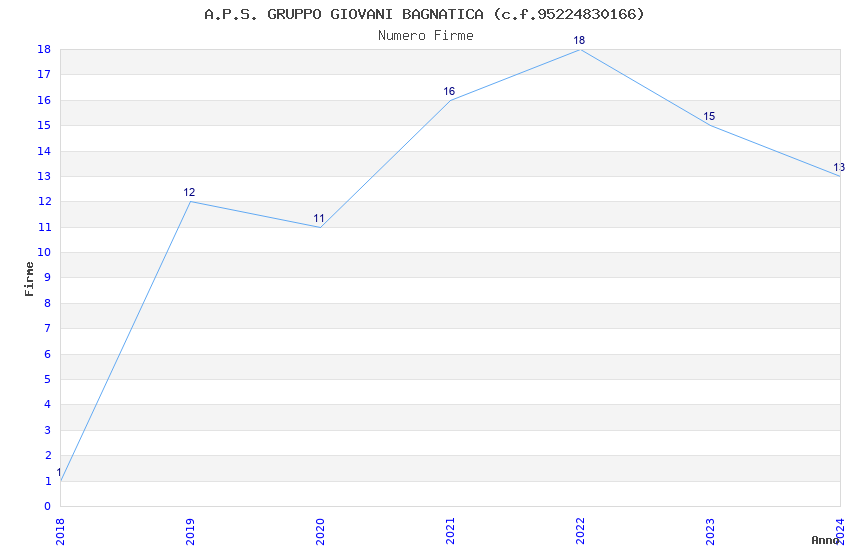Click y-axis tick value 6
The width and height of the screenshot is (850, 550).
(47, 354)
